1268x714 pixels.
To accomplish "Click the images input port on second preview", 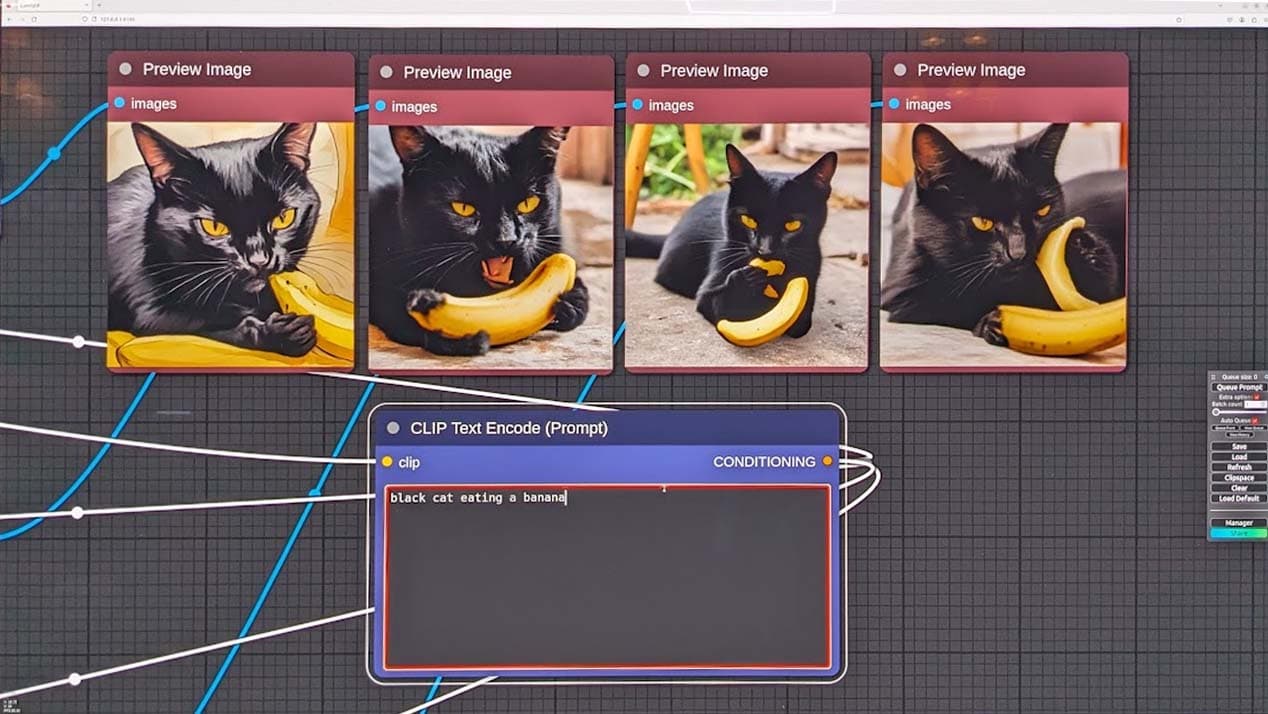I will [380, 106].
